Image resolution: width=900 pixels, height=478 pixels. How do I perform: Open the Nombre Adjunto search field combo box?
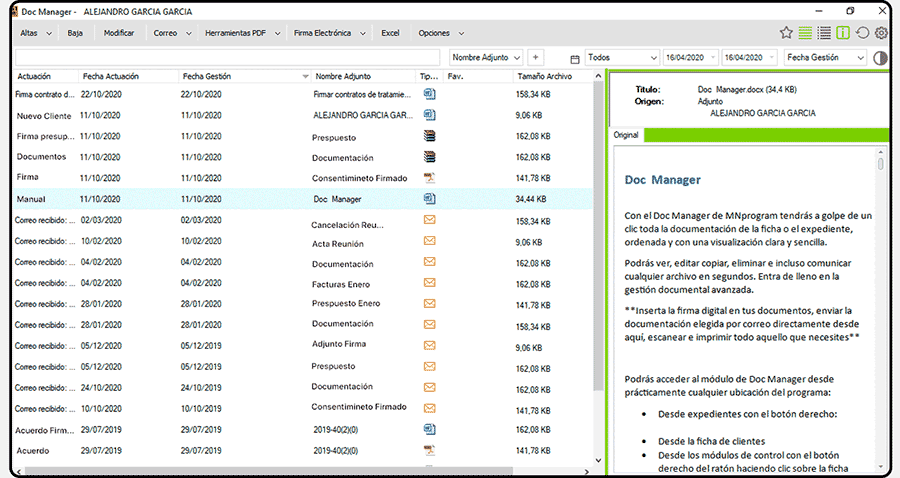(486, 57)
